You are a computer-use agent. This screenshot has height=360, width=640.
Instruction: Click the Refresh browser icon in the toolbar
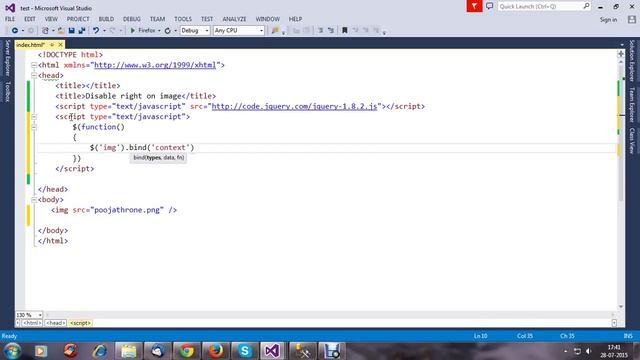pos(167,31)
